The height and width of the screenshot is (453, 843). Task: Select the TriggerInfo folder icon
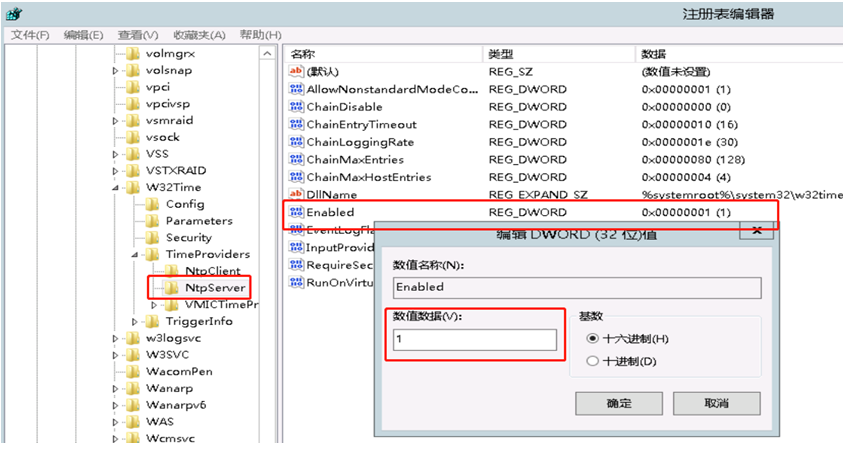pos(153,321)
